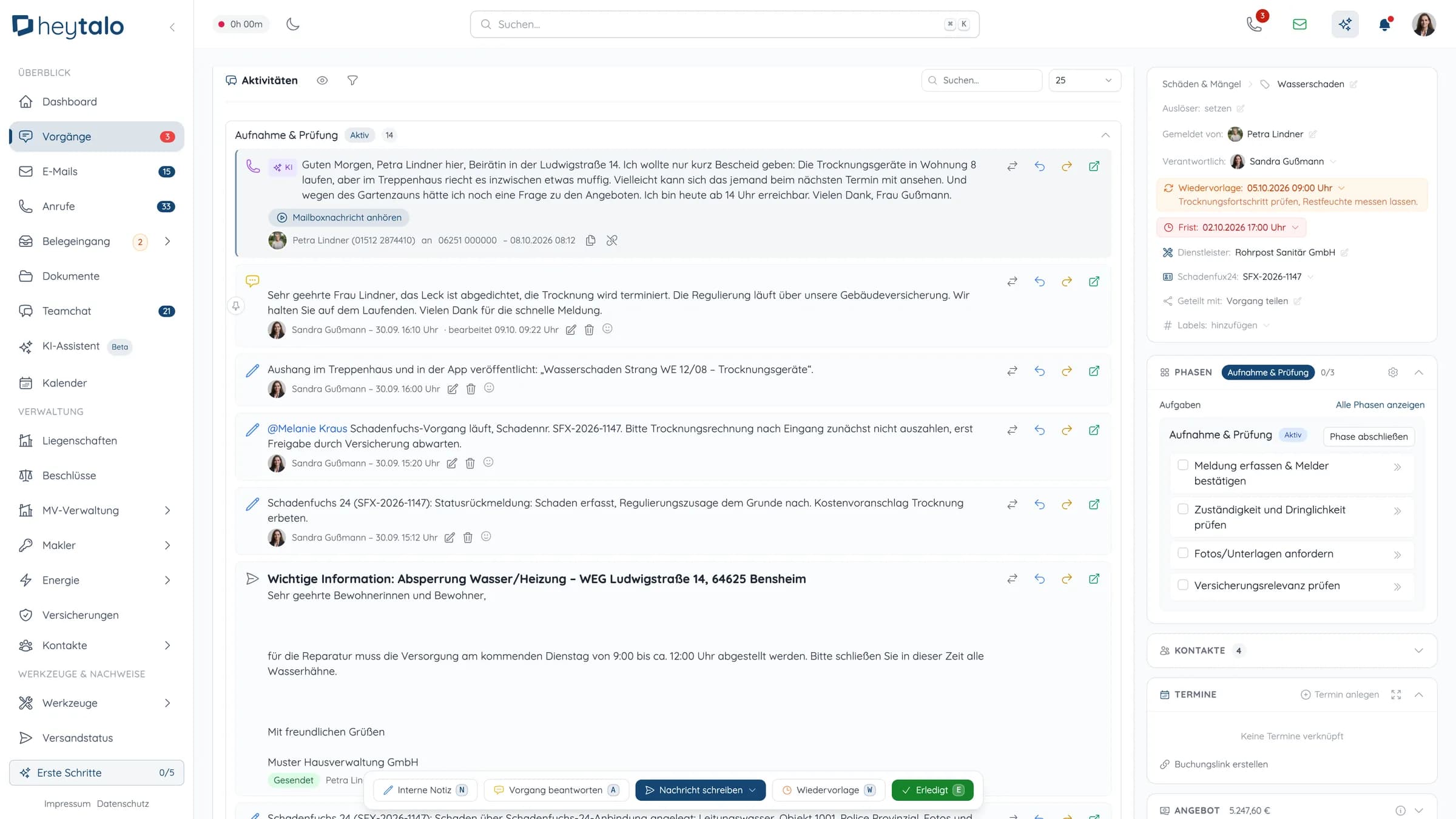The image size is (1456, 819).
Task: Expand the Termine panel to fullscreen
Action: click(x=1396, y=694)
